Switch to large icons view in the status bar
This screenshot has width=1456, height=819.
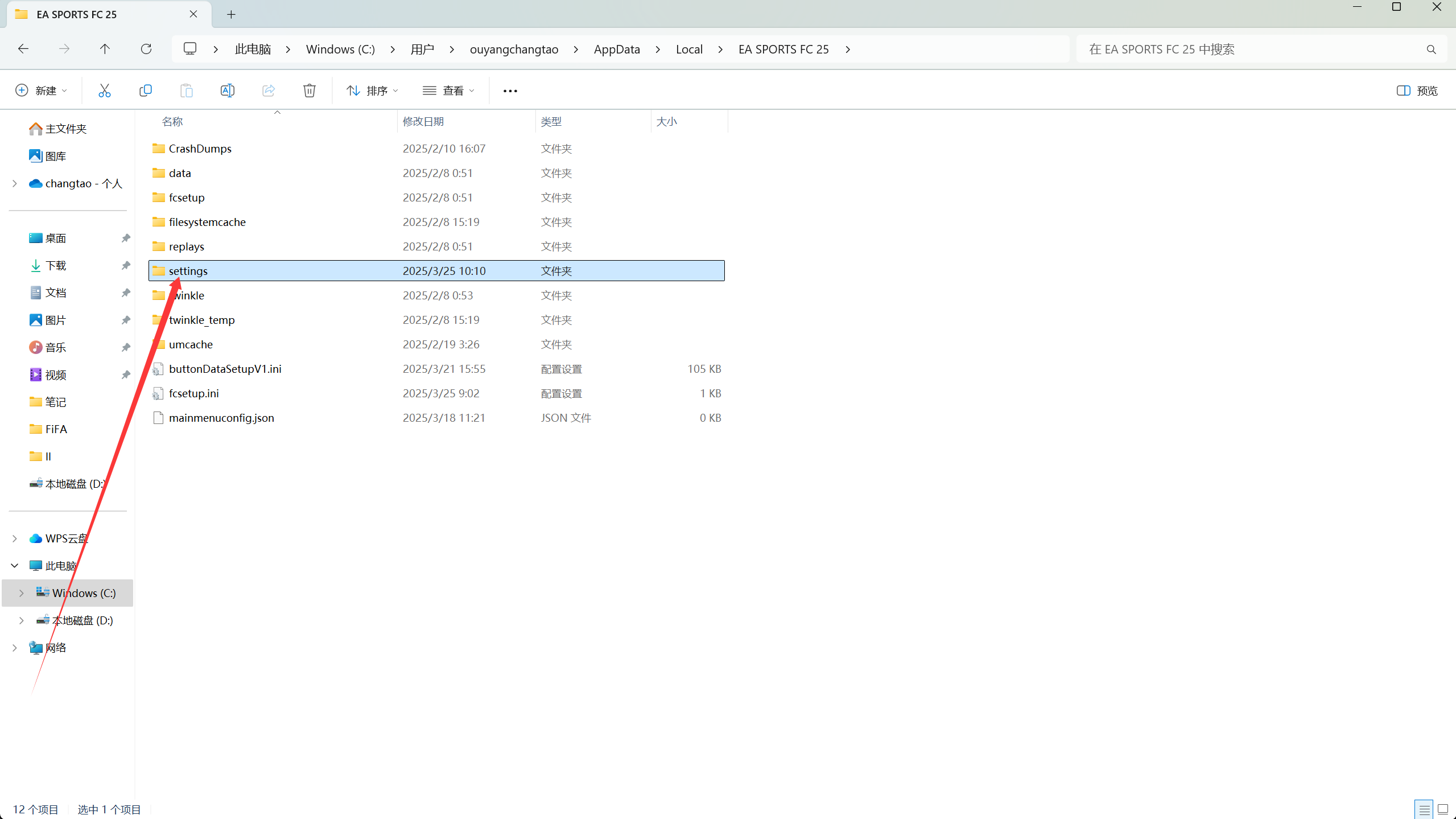pyautogui.click(x=1442, y=809)
